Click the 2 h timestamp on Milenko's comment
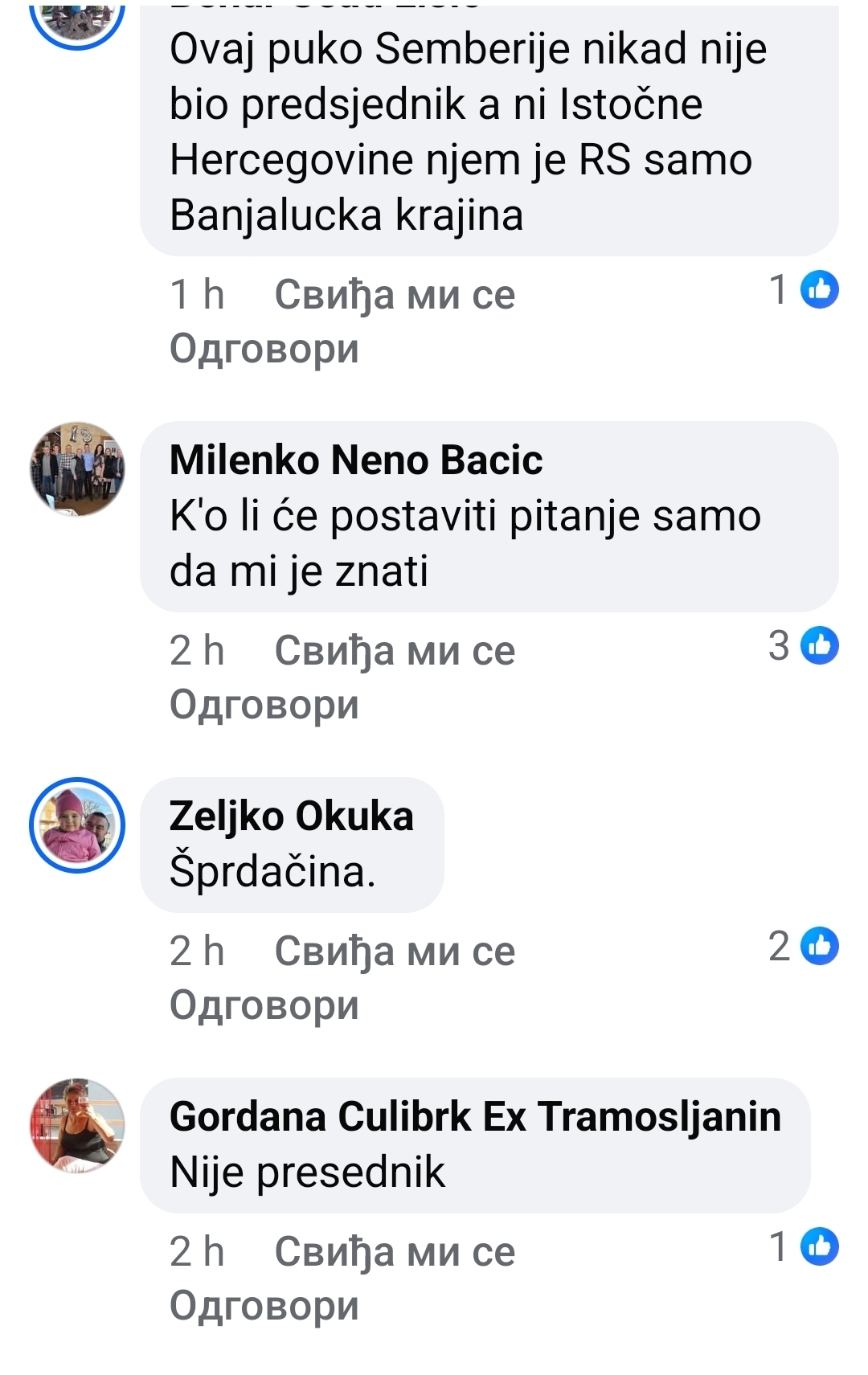868x1375 pixels. pos(197,650)
